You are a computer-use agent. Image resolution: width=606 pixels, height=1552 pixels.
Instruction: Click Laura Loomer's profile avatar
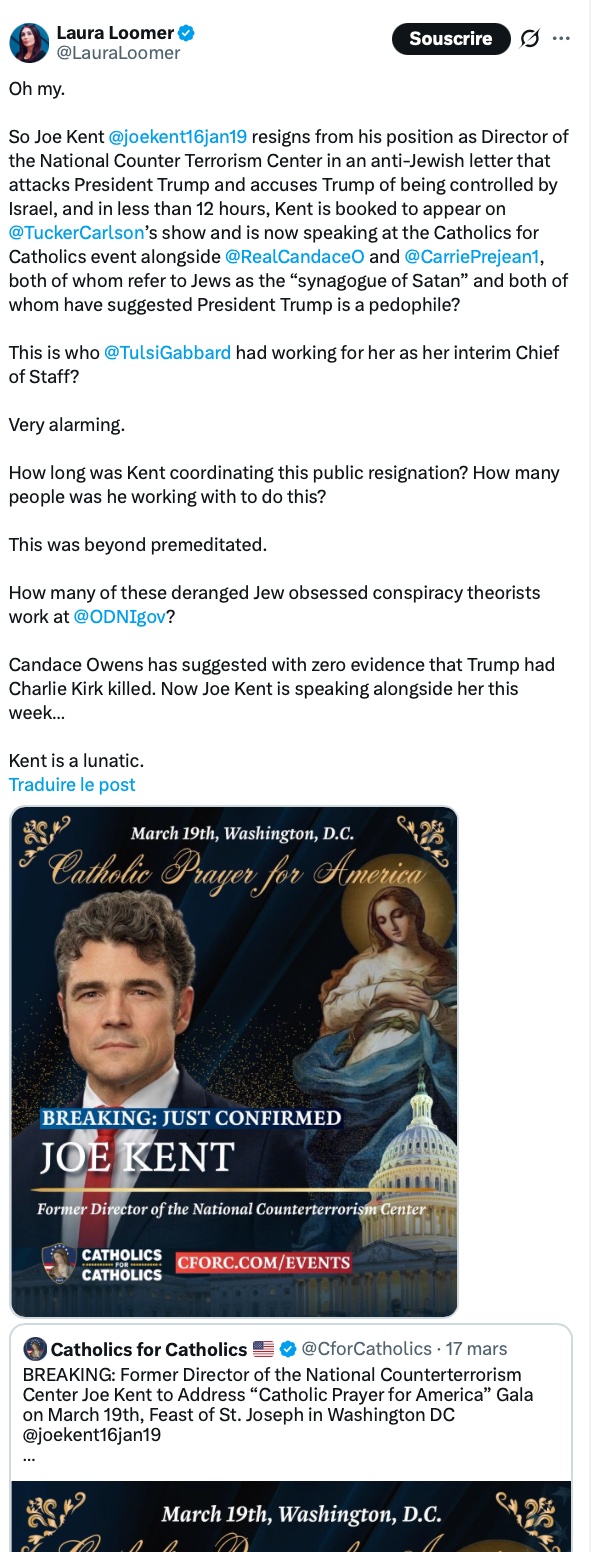tap(29, 42)
